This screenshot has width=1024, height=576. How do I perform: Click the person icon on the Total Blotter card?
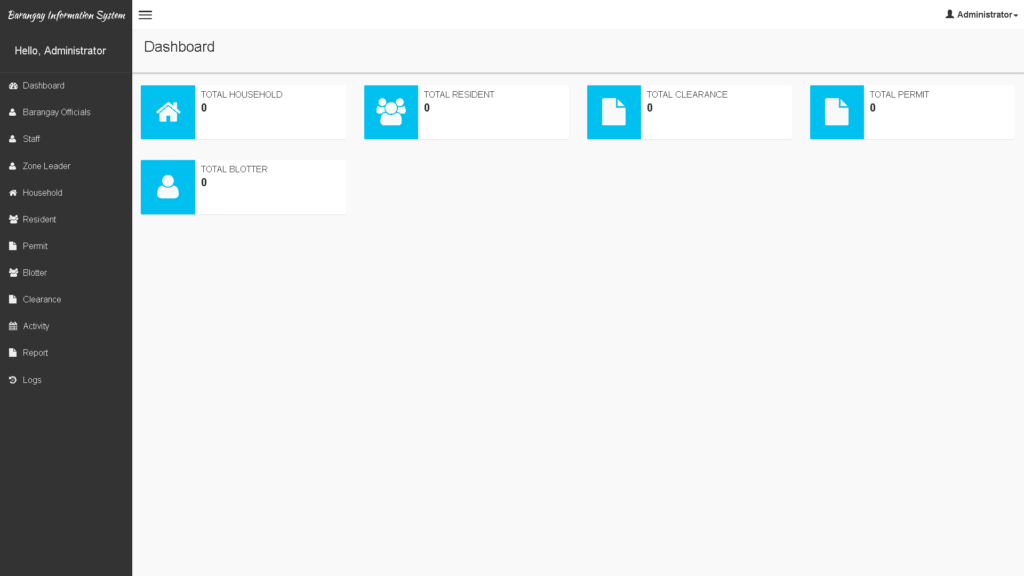pos(167,187)
